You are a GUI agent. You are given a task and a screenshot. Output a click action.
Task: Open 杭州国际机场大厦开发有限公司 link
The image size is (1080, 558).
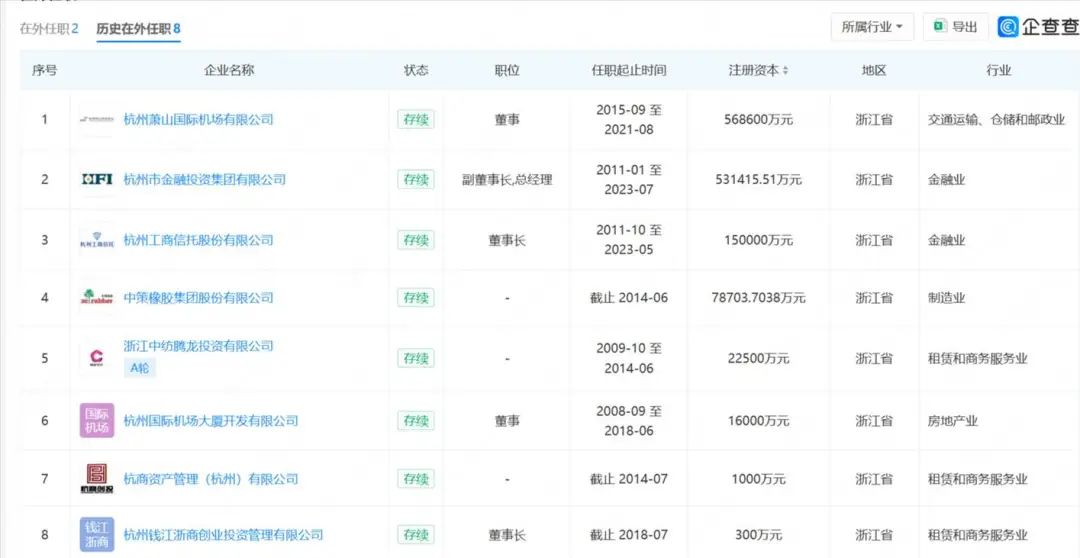[x=211, y=420]
